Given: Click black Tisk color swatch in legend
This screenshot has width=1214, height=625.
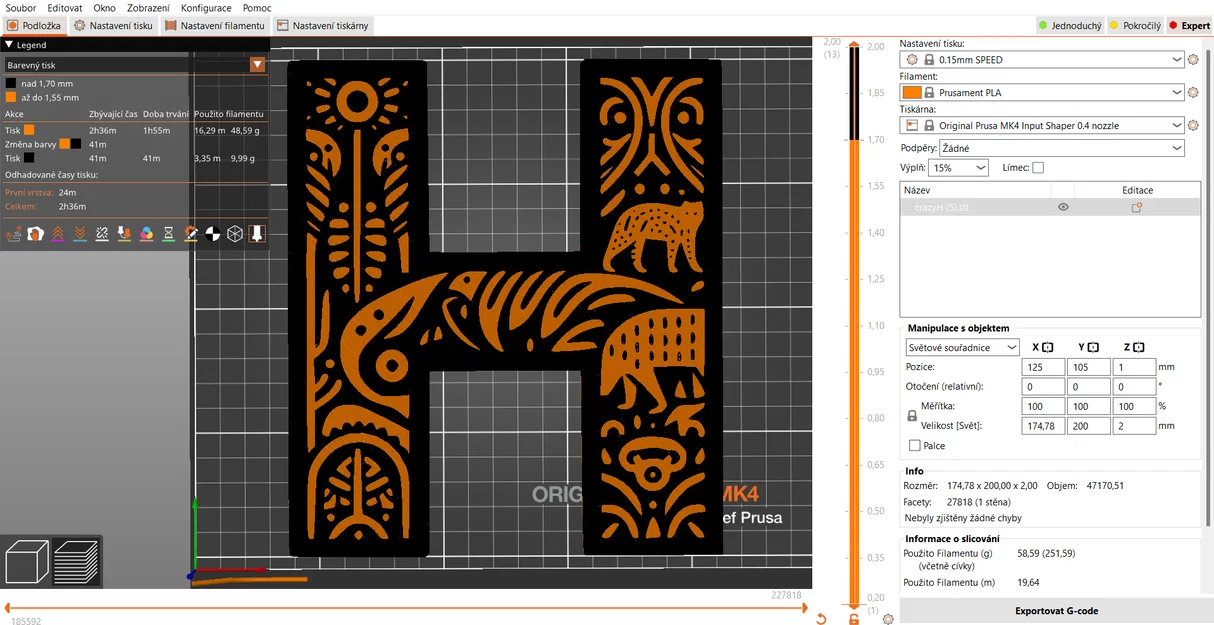Looking at the screenshot, I should pyautogui.click(x=29, y=158).
